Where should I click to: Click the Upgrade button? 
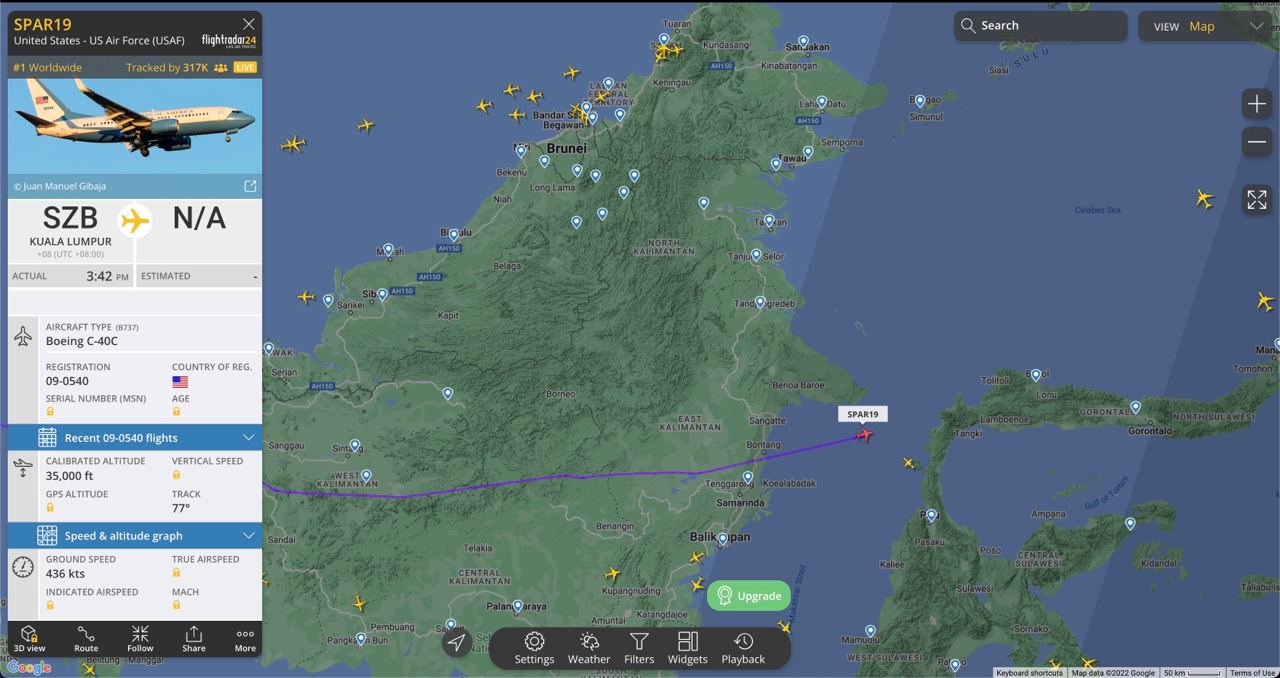tap(749, 596)
